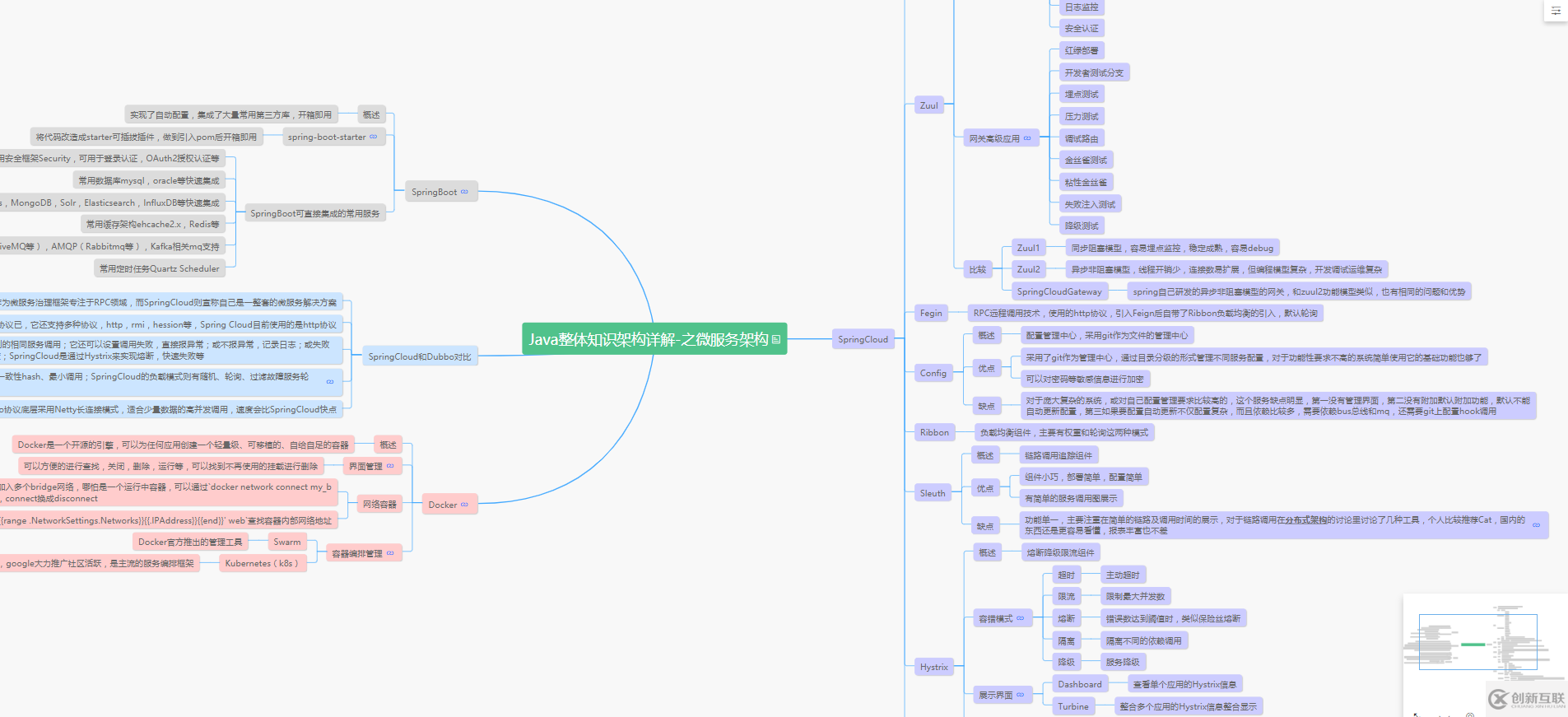Click the SpringCloud和Dubbo对比 node
Viewport: 1568px width, 717px height.
point(419,356)
